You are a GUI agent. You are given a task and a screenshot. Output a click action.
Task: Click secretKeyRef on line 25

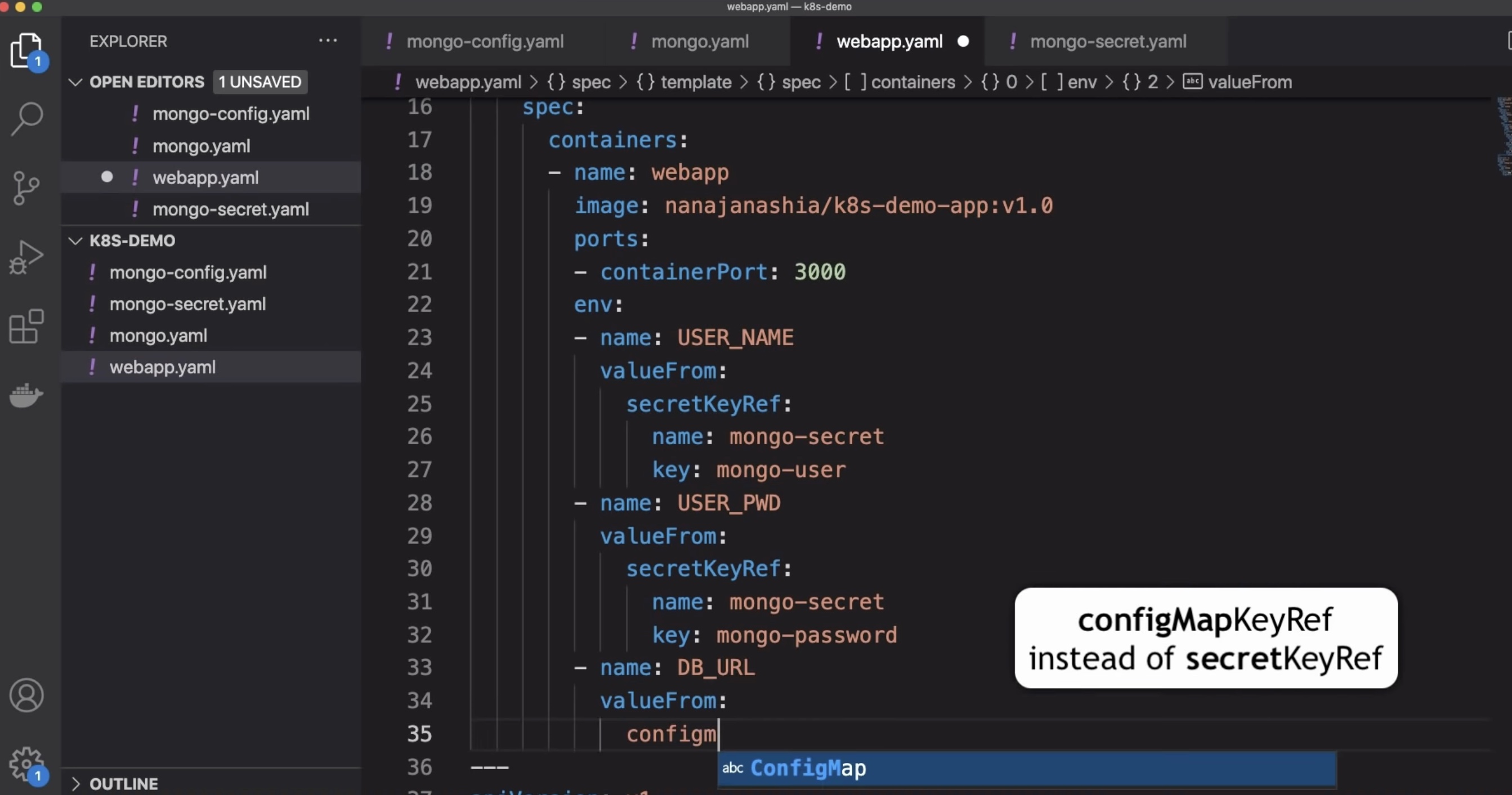click(704, 404)
